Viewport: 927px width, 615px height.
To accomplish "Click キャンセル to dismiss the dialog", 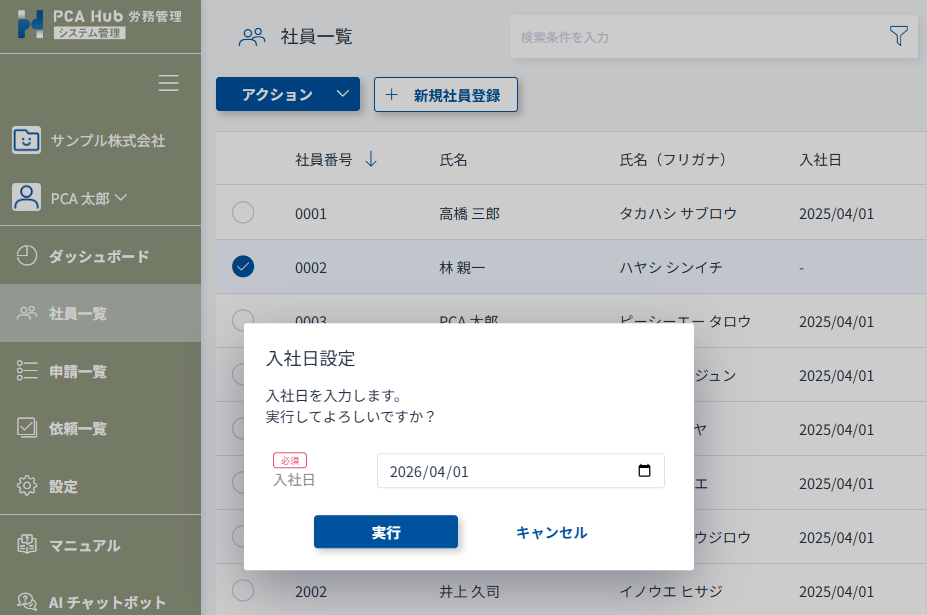I will (x=551, y=532).
